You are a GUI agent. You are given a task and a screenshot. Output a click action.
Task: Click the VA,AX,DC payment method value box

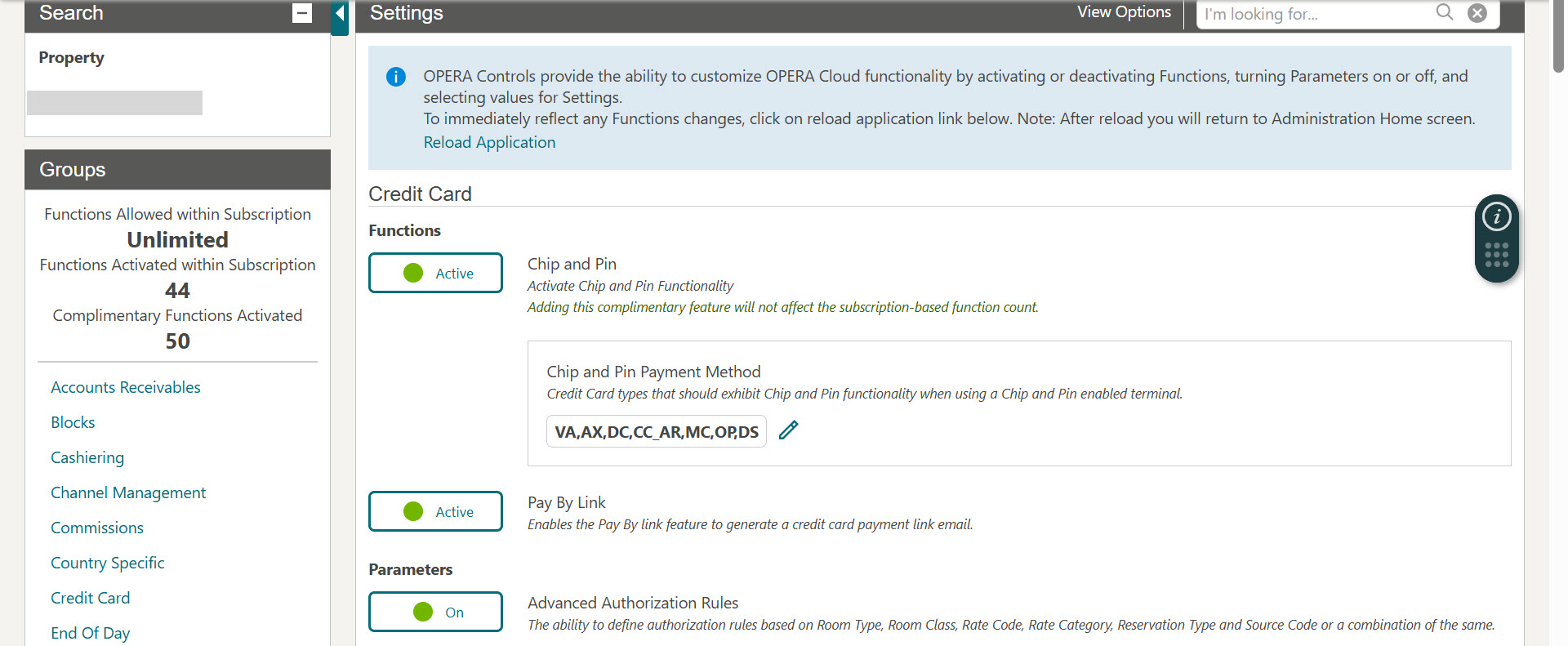656,431
